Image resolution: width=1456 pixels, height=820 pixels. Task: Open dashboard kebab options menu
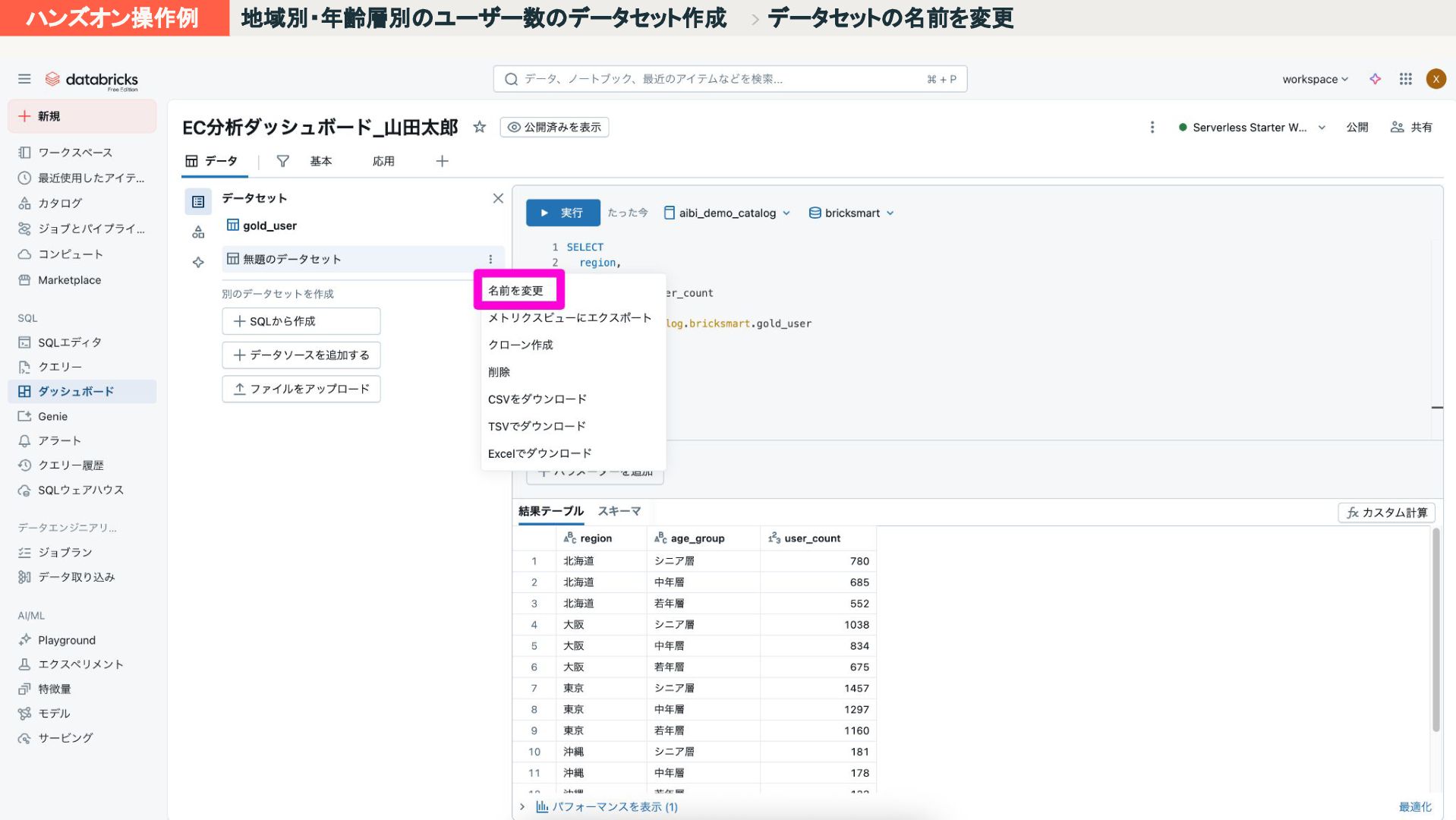point(1152,128)
